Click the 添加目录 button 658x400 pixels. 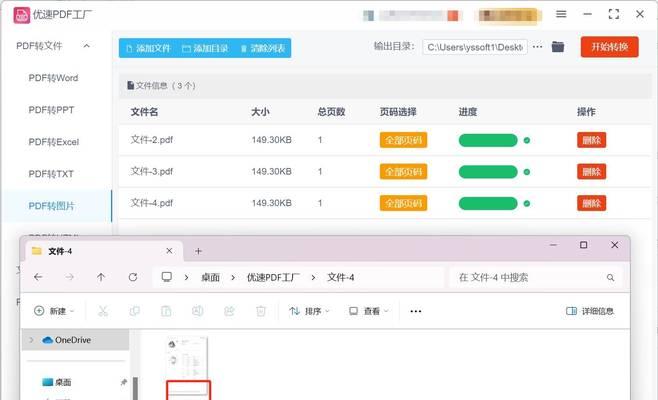pos(205,48)
